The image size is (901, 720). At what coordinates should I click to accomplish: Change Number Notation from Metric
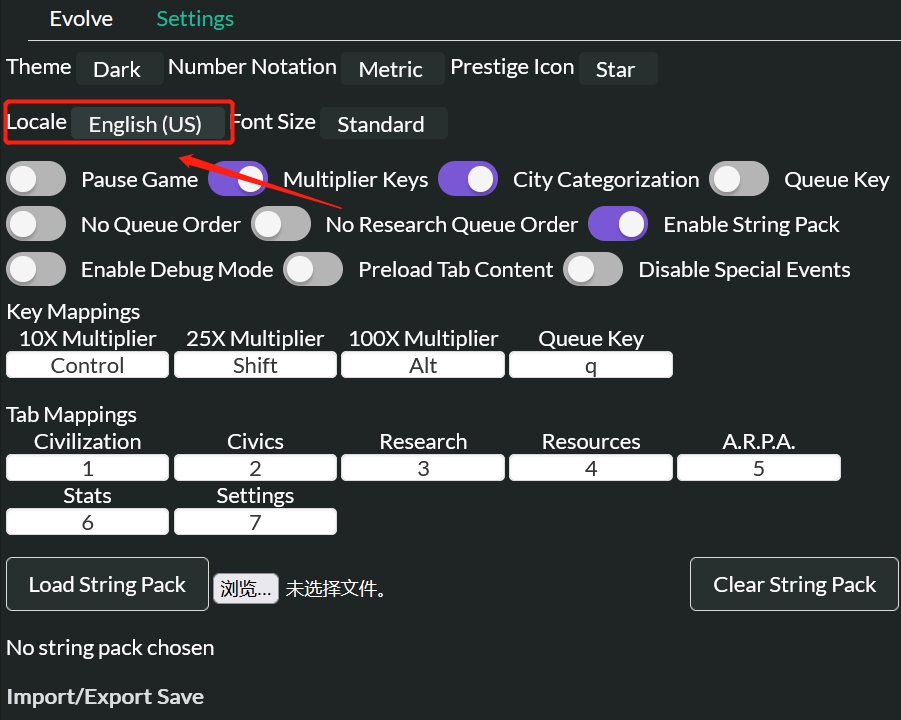[x=392, y=69]
